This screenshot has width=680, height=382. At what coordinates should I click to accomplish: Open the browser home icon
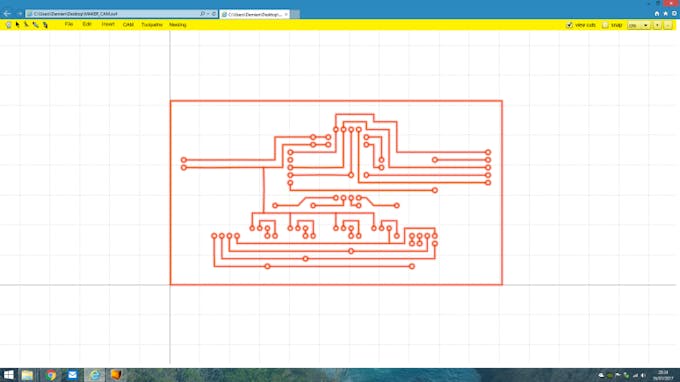click(x=657, y=14)
